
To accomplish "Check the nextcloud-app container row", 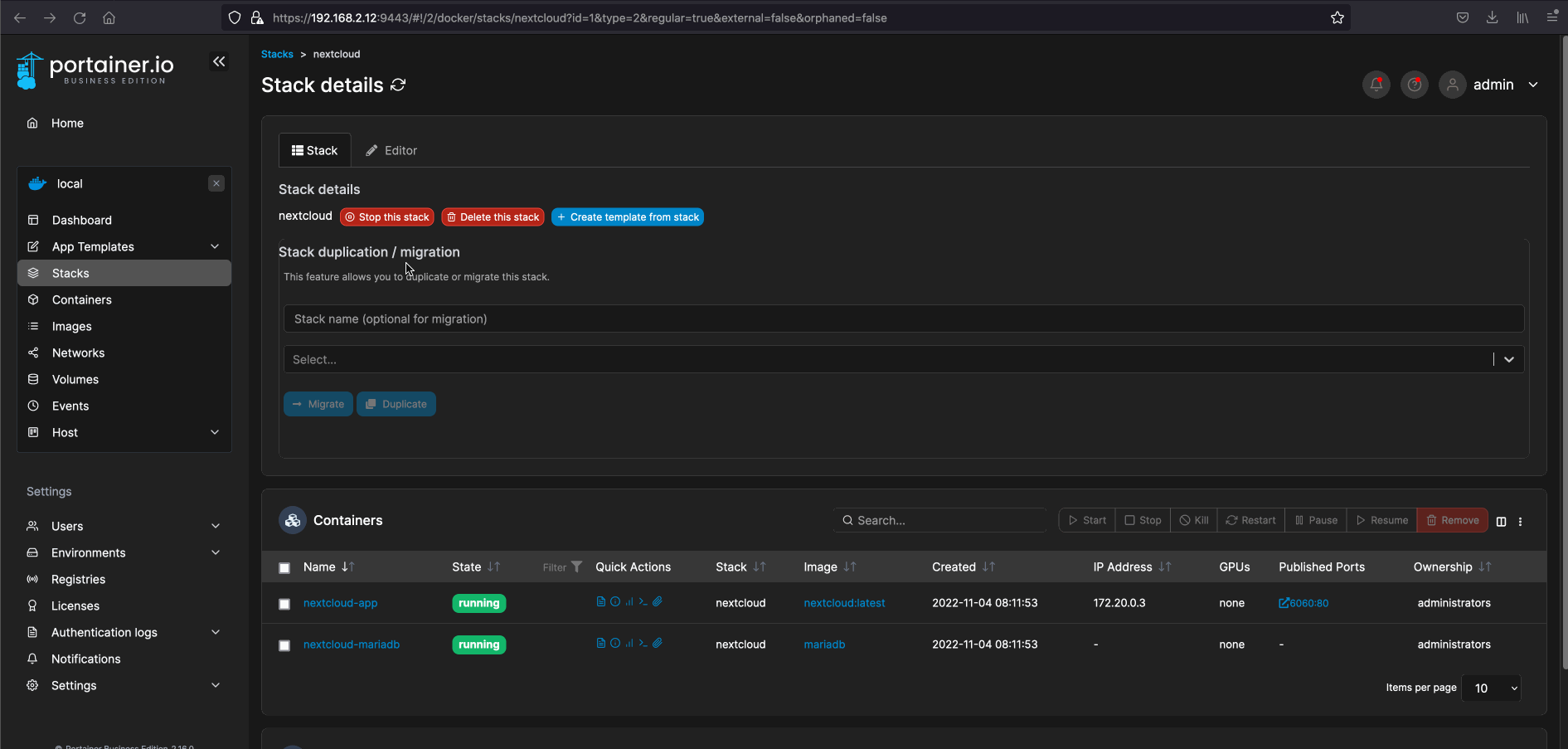I will click(x=284, y=603).
